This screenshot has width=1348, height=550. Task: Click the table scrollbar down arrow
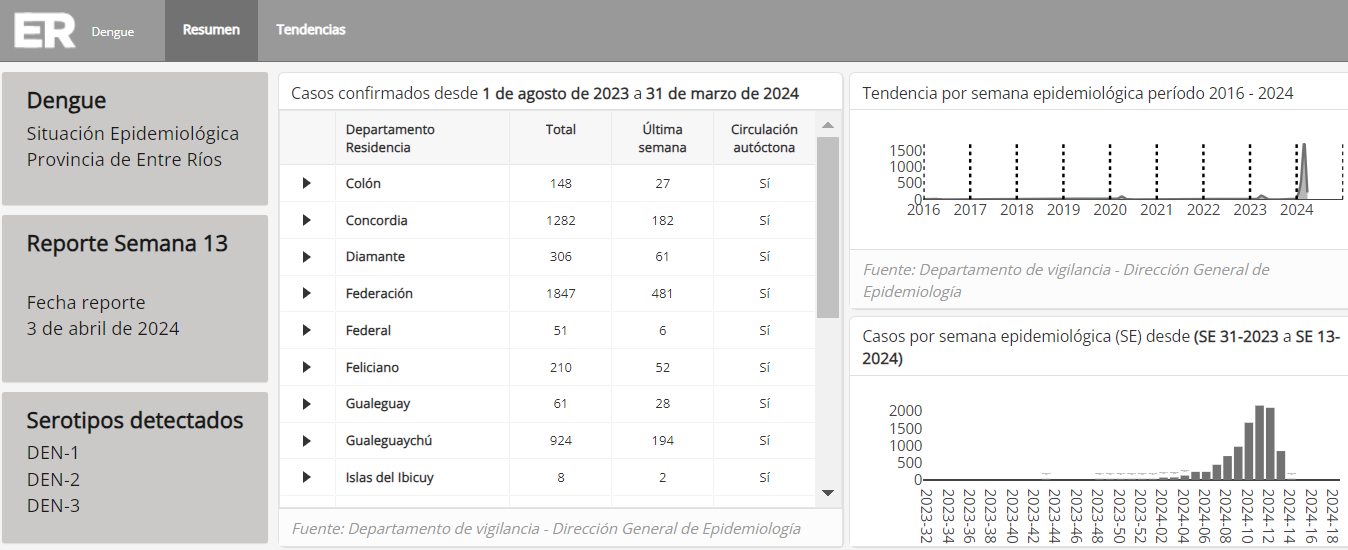point(827,492)
